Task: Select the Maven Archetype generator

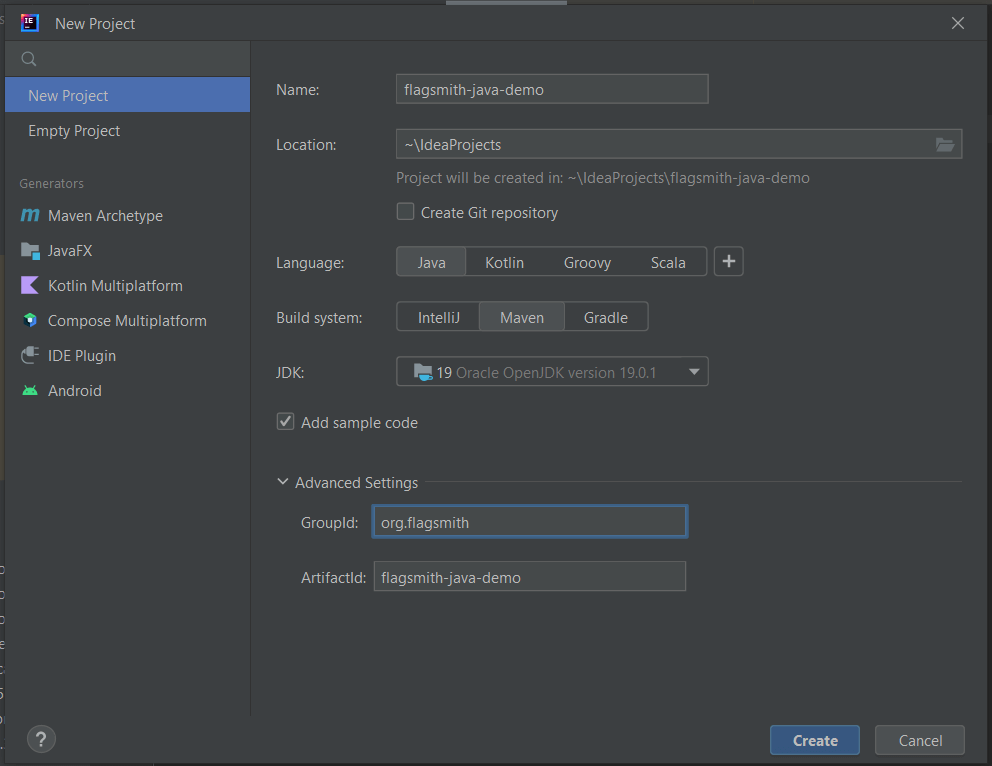Action: click(x=104, y=215)
